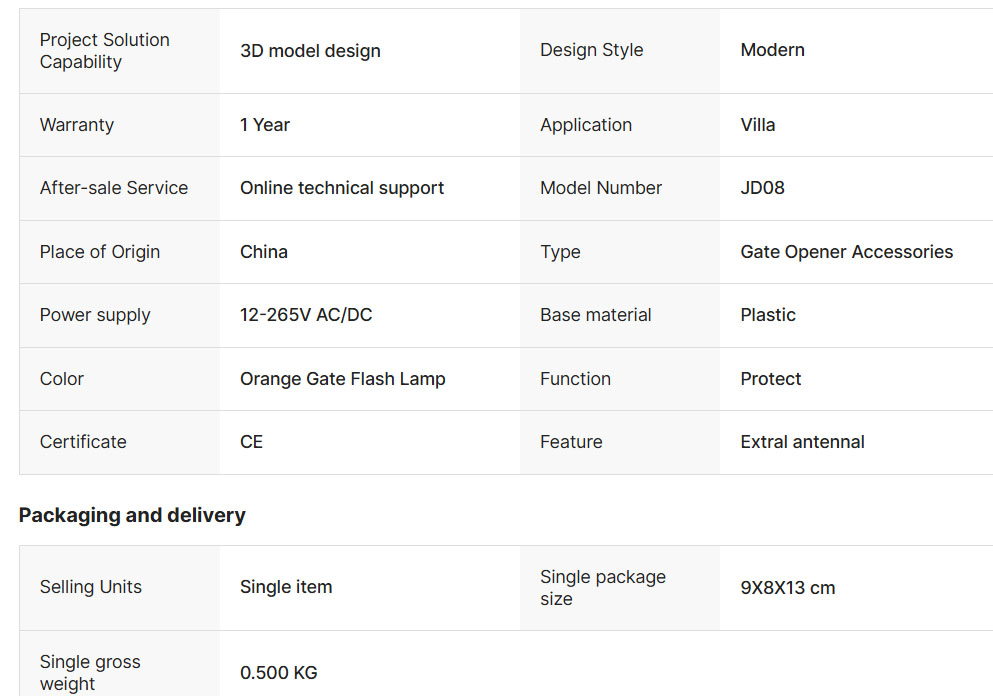993x696 pixels.
Task: Click the 'CE' certificate value
Action: [x=251, y=442]
